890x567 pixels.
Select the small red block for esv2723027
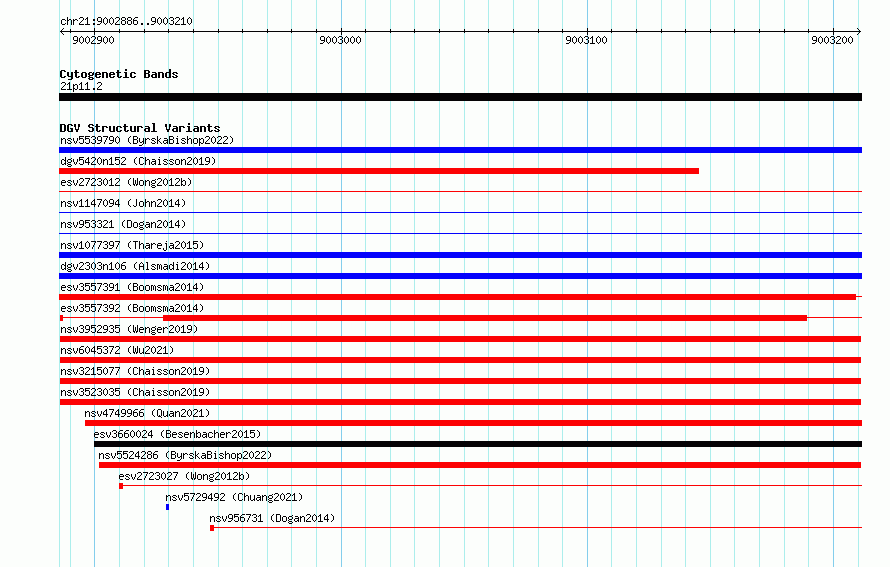coord(121,486)
